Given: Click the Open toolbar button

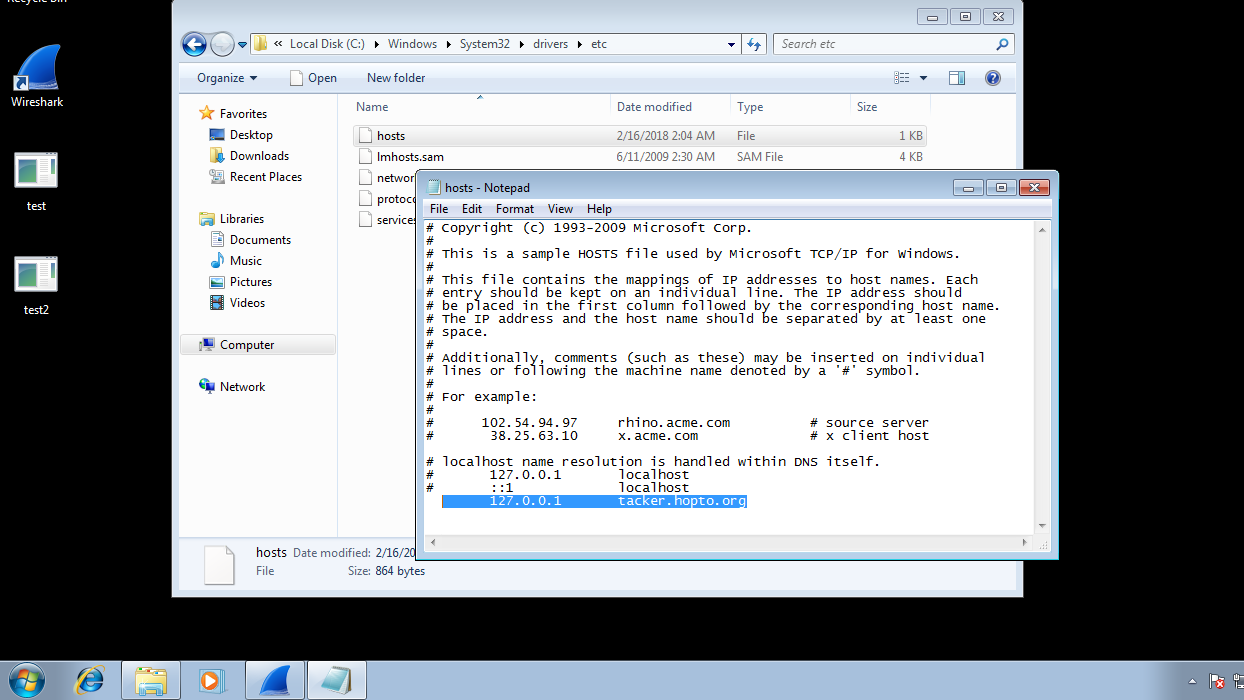Looking at the screenshot, I should tap(313, 78).
